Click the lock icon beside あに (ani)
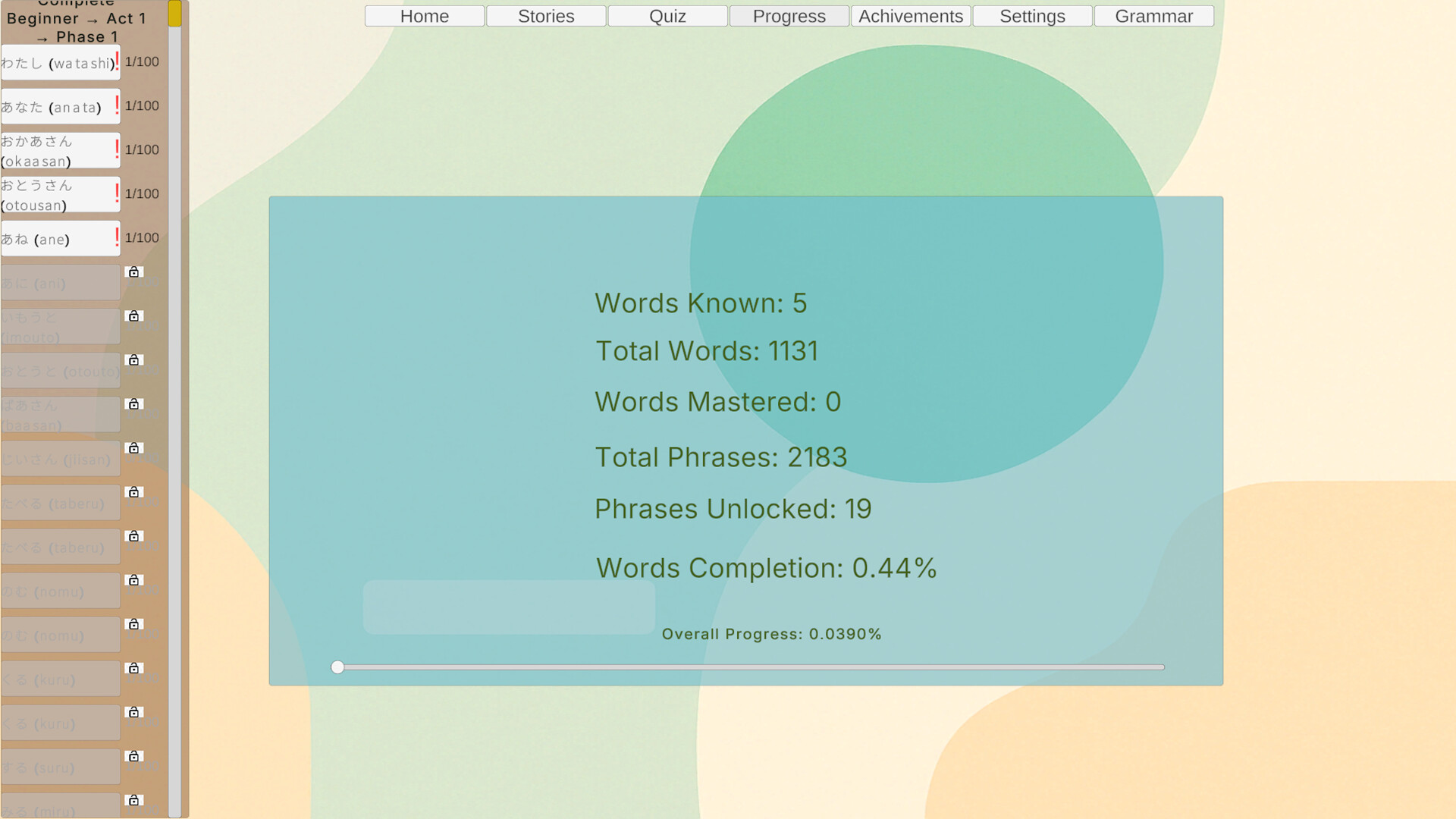Viewport: 1456px width, 819px height. click(133, 271)
